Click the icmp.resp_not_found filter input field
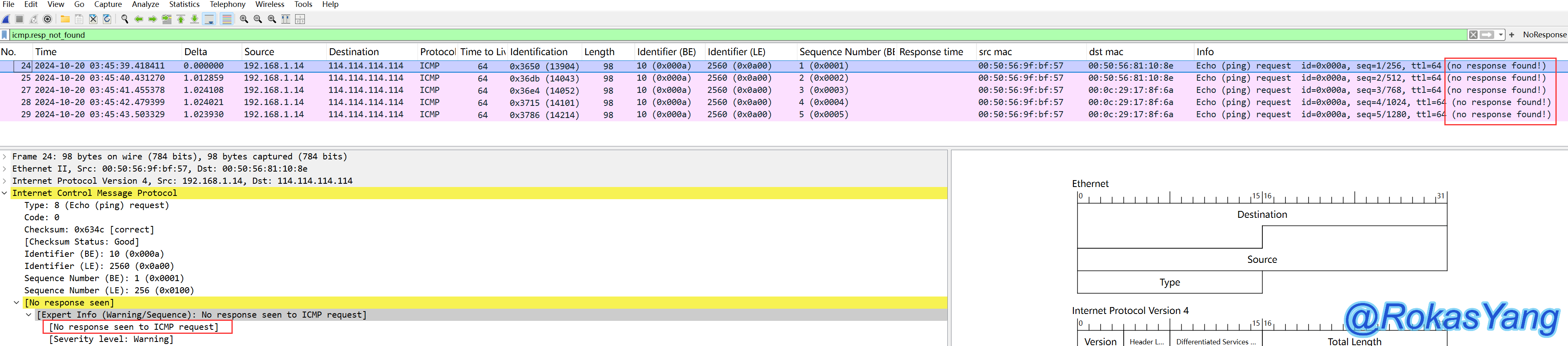This screenshot has width=1568, height=346. [x=730, y=35]
